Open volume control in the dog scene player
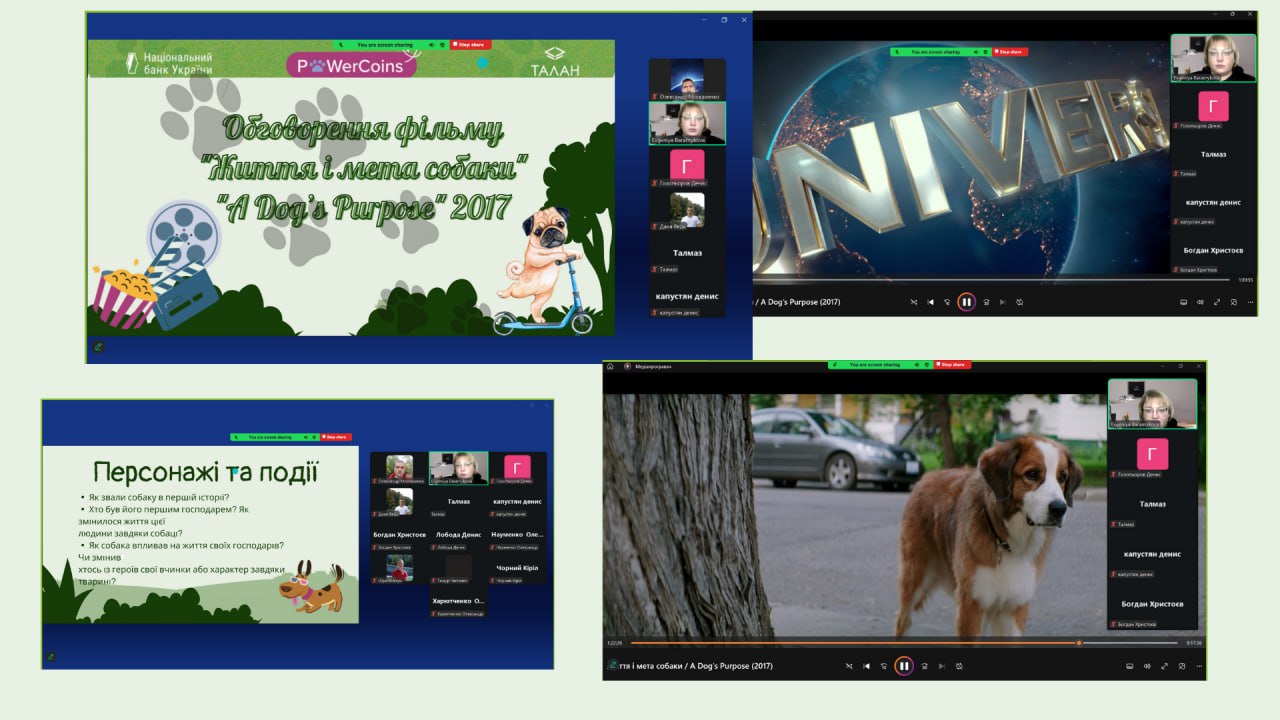The height and width of the screenshot is (720, 1280). click(x=1146, y=666)
